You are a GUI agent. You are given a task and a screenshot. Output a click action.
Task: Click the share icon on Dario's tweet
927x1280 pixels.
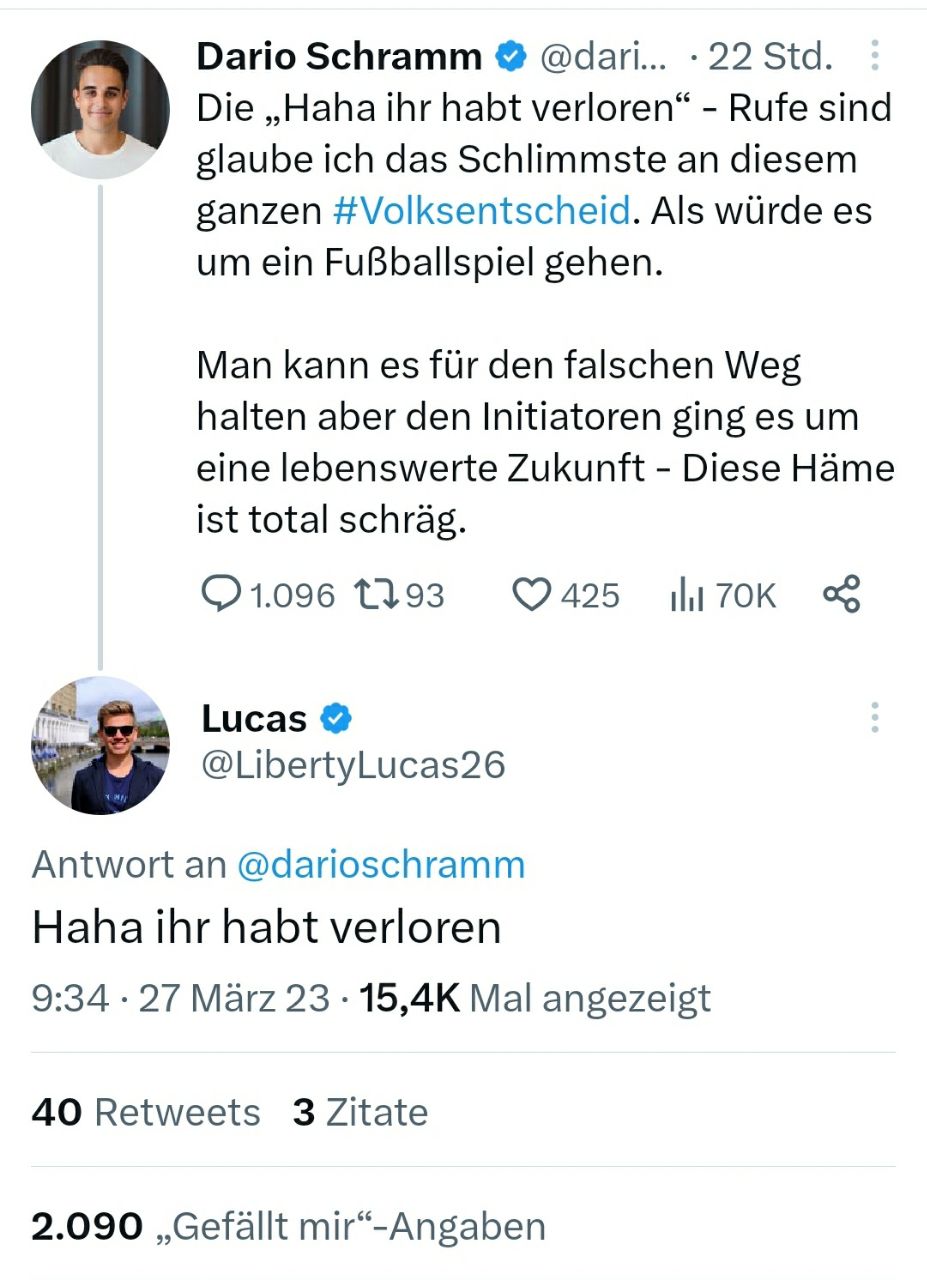842,594
